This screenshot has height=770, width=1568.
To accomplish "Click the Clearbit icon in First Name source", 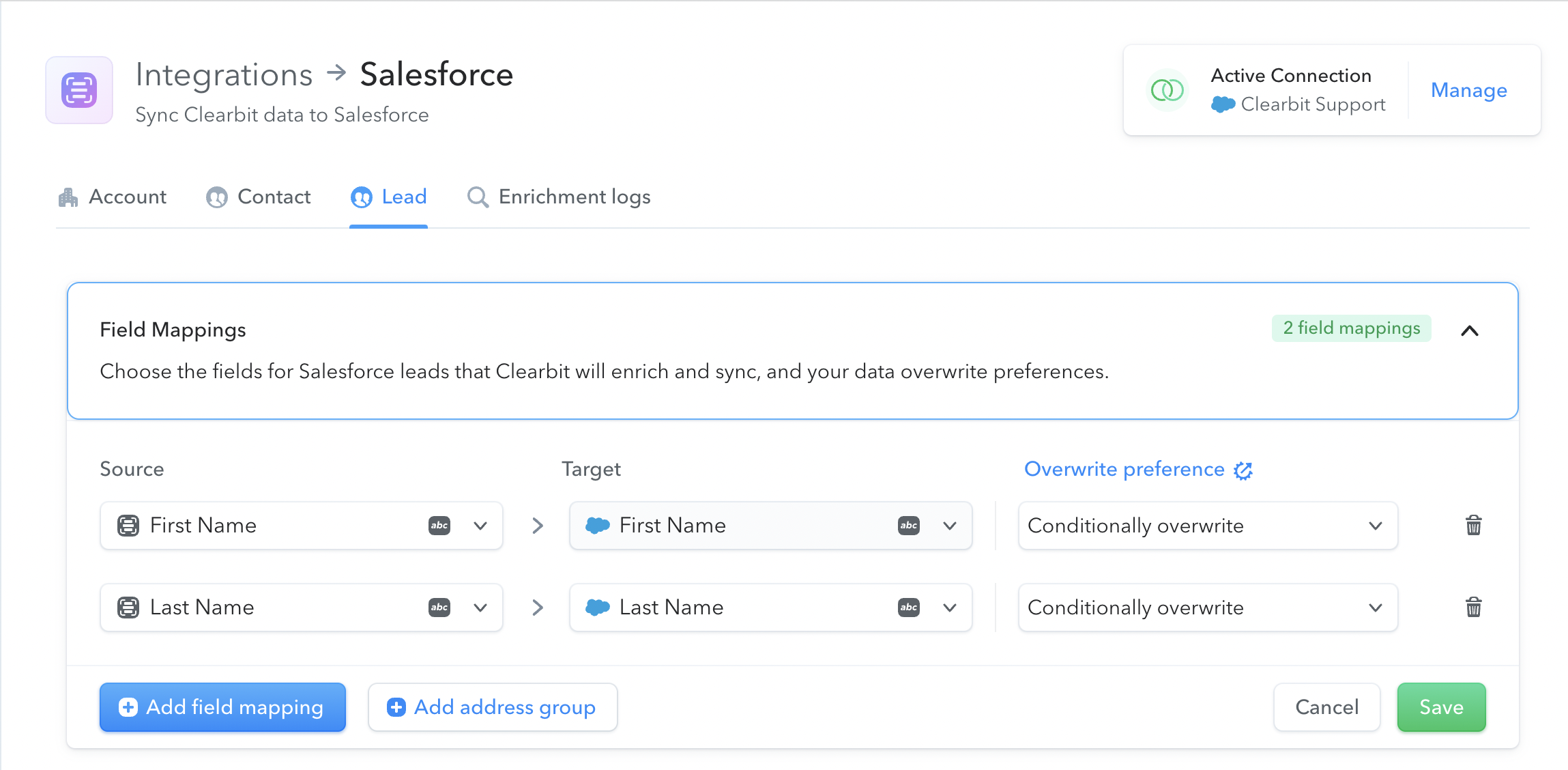I will click(128, 526).
